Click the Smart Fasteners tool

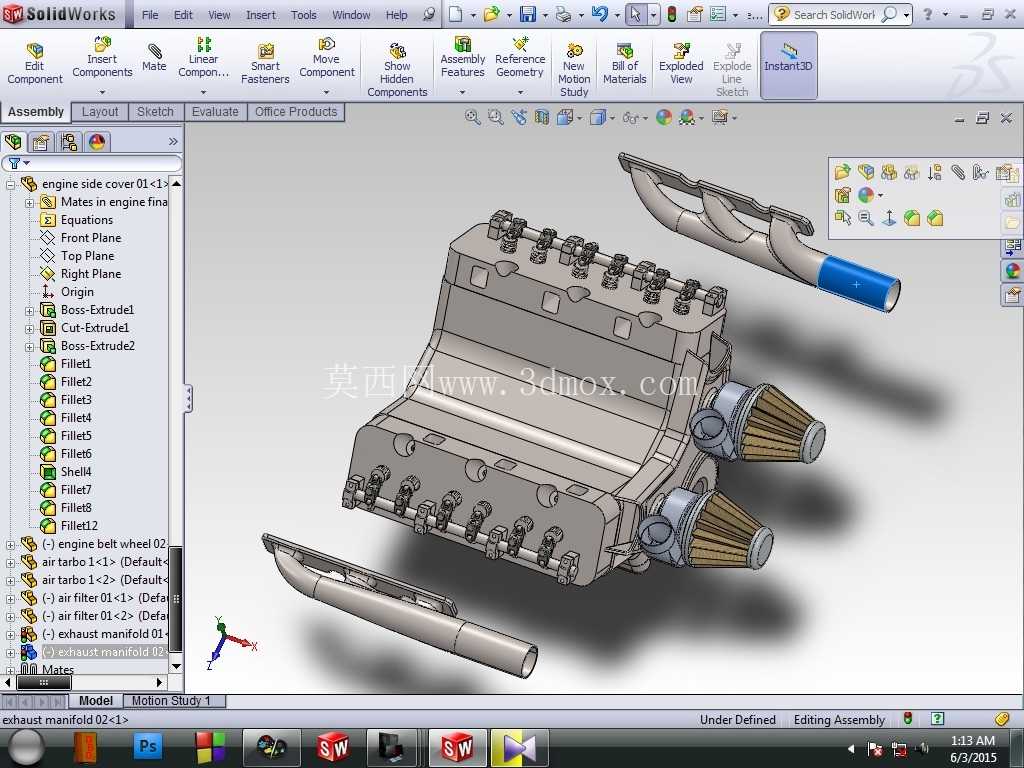coord(265,64)
